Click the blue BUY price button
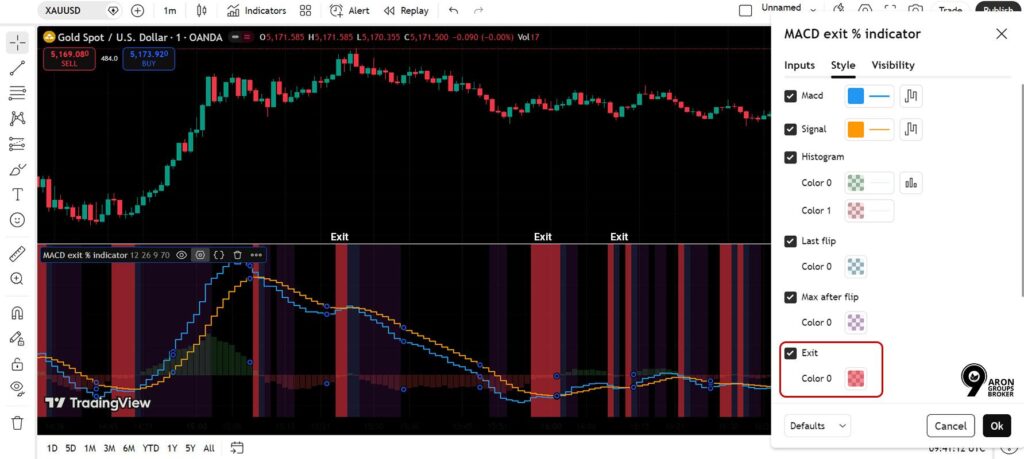Image resolution: width=1024 pixels, height=459 pixels. tap(148, 59)
